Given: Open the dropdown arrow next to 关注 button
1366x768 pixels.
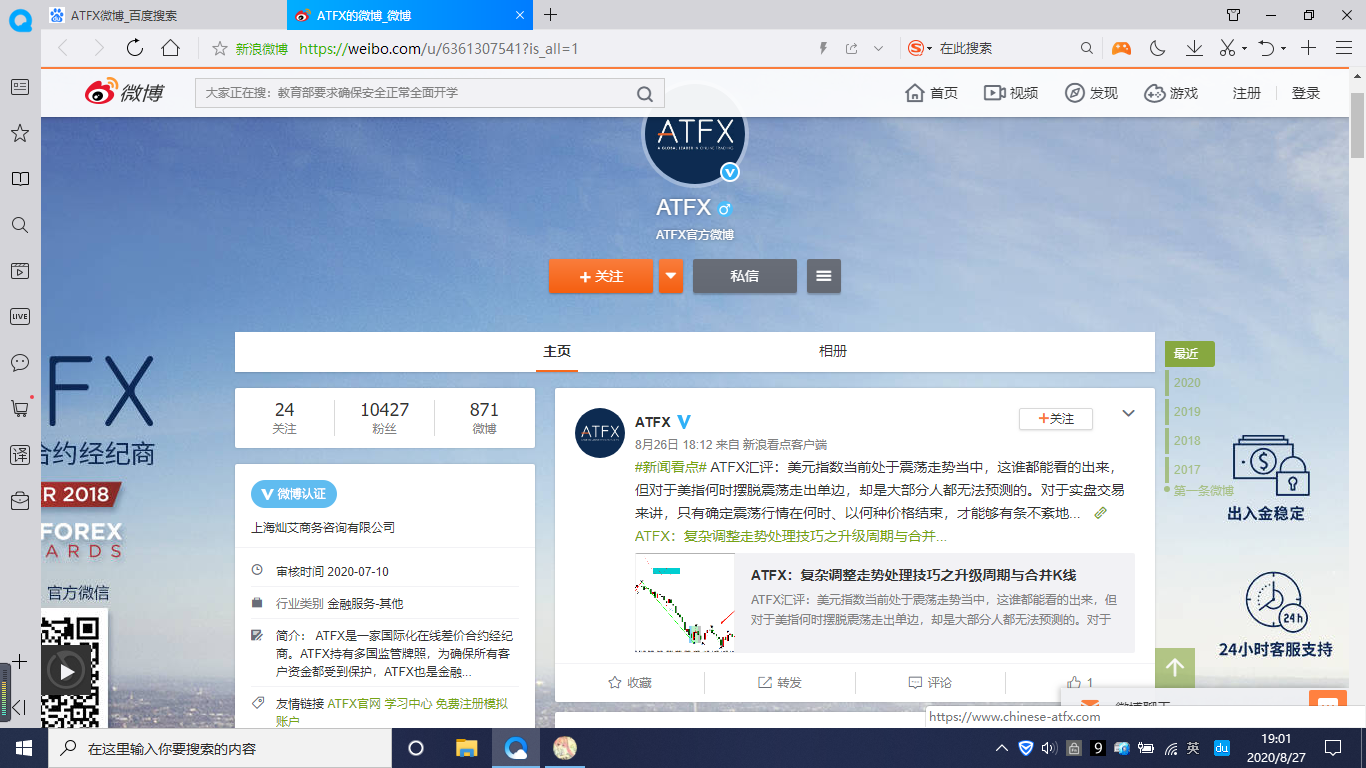Looking at the screenshot, I should (x=671, y=276).
